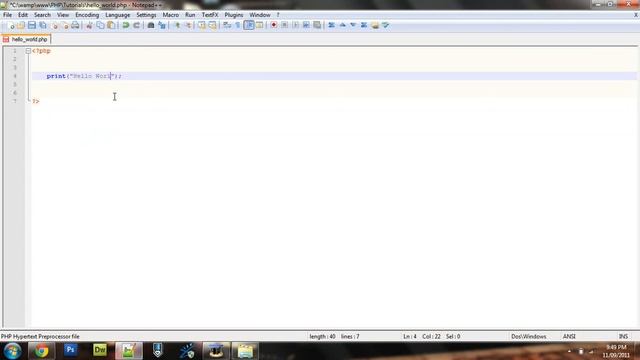640x360 pixels.
Task: Toggle INS insert mode in status bar
Action: (x=623, y=336)
